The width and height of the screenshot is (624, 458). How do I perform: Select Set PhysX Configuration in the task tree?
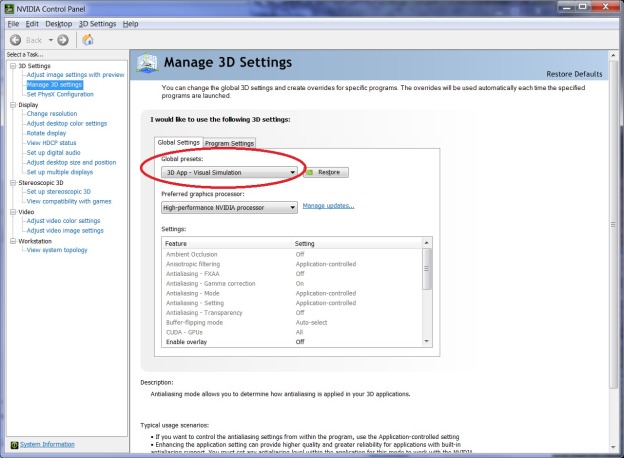click(60, 94)
